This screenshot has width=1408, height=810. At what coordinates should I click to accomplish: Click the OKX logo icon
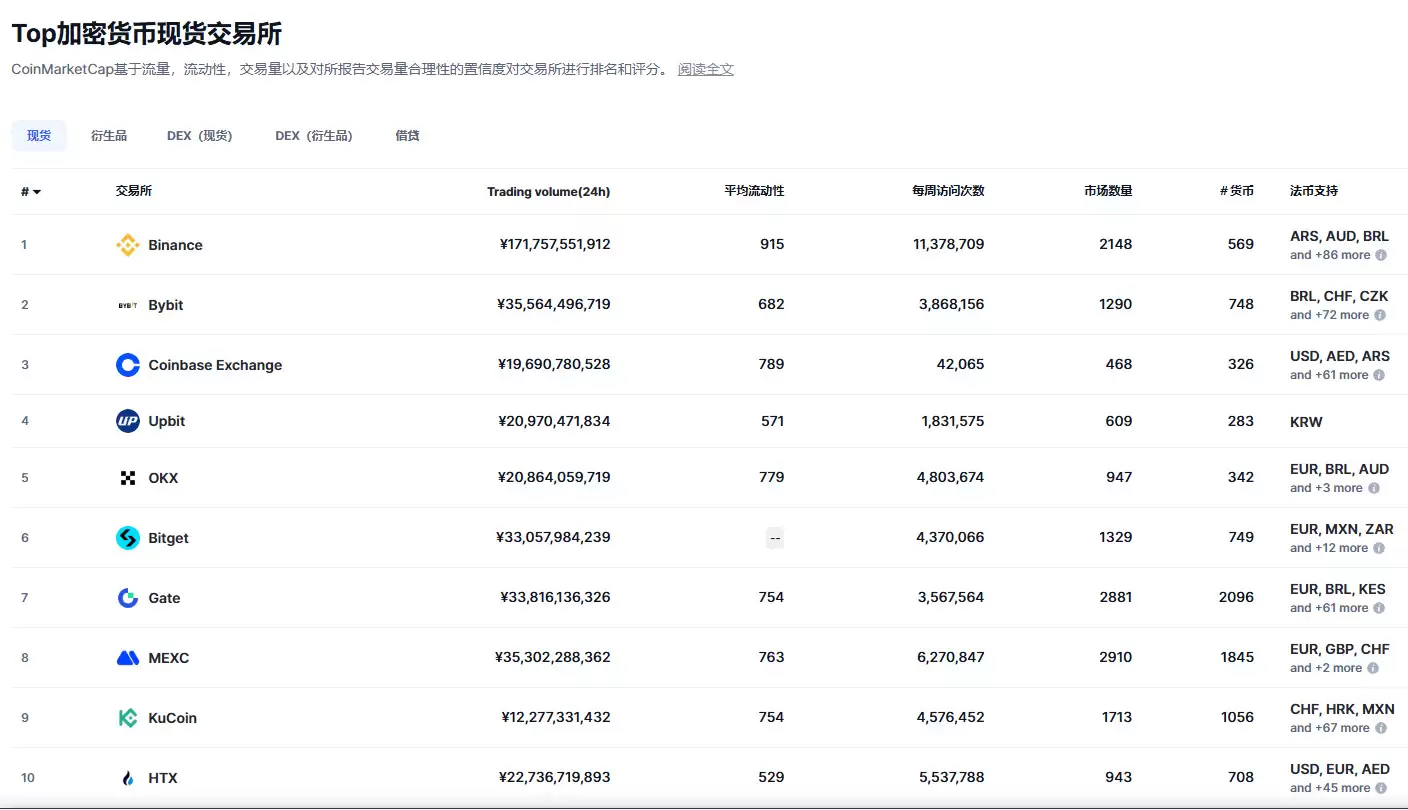click(127, 478)
